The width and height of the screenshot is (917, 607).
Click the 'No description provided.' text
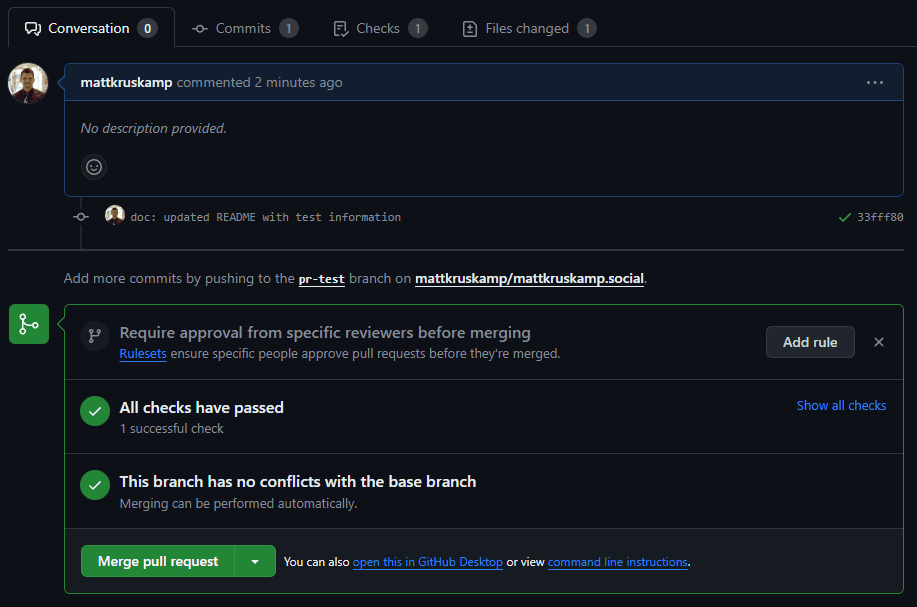click(x=153, y=128)
